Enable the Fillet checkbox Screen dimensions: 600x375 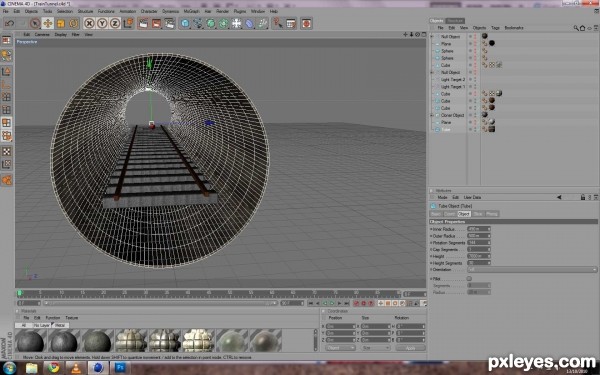coord(469,279)
